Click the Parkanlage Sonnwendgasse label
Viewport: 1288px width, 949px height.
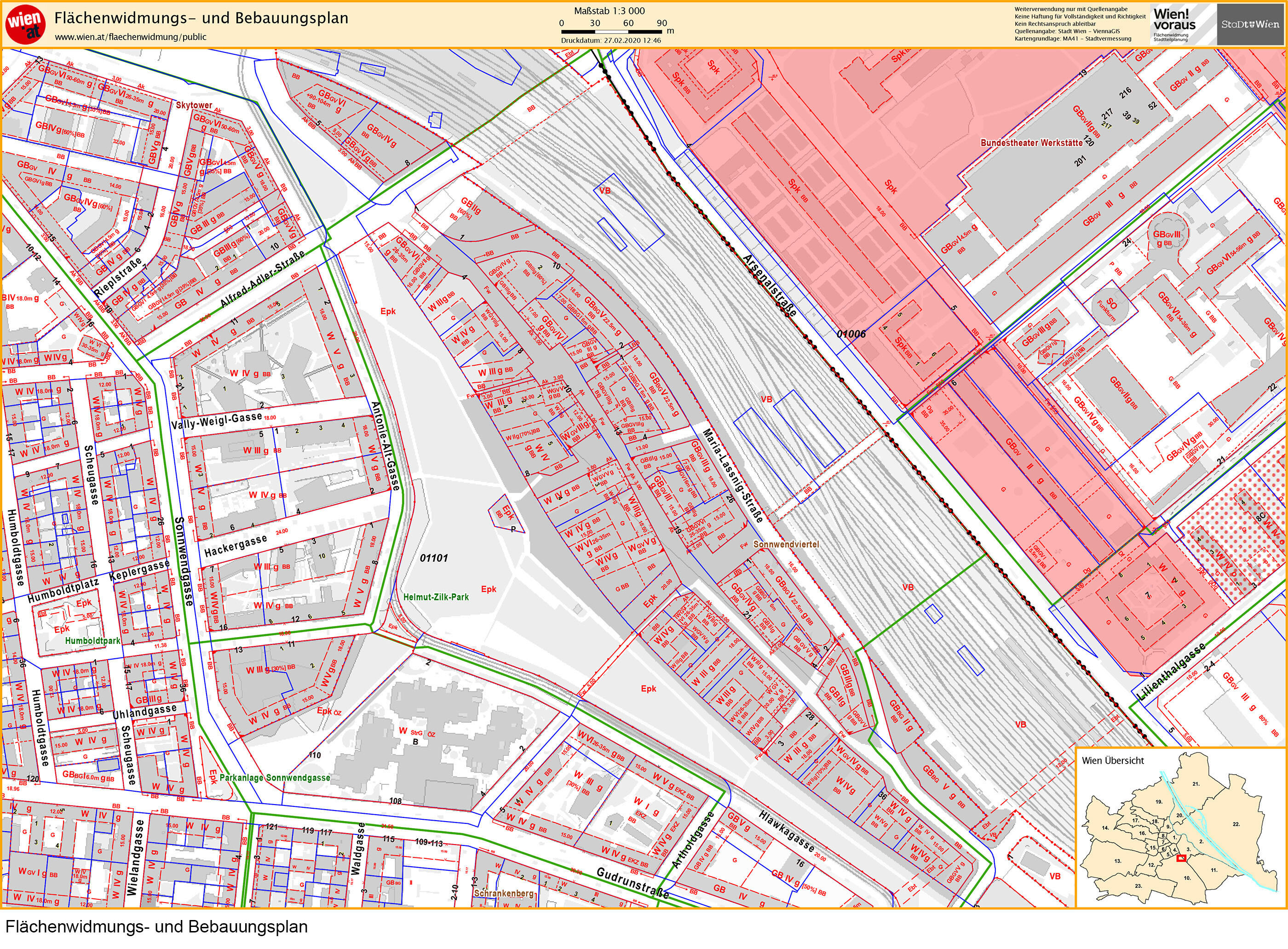coord(275,778)
